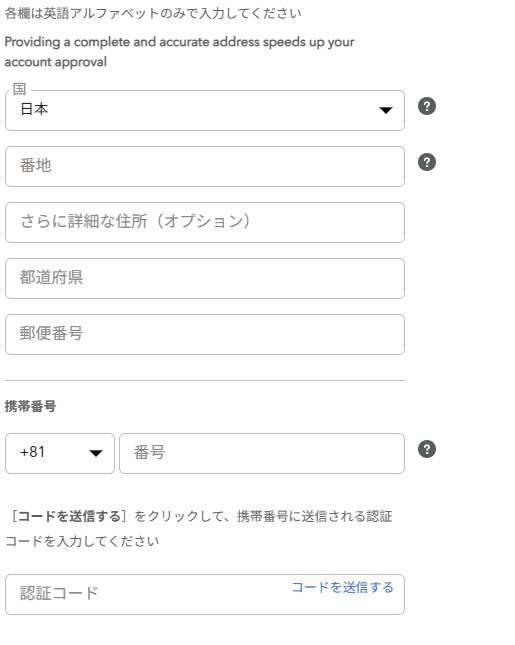
Task: Click the 認証コード verification code field
Action: [205, 594]
